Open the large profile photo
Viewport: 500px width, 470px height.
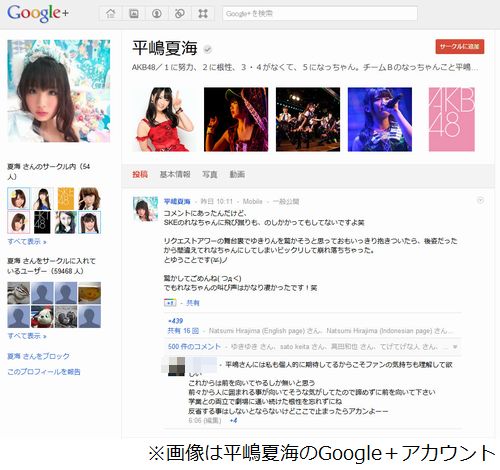pos(59,91)
